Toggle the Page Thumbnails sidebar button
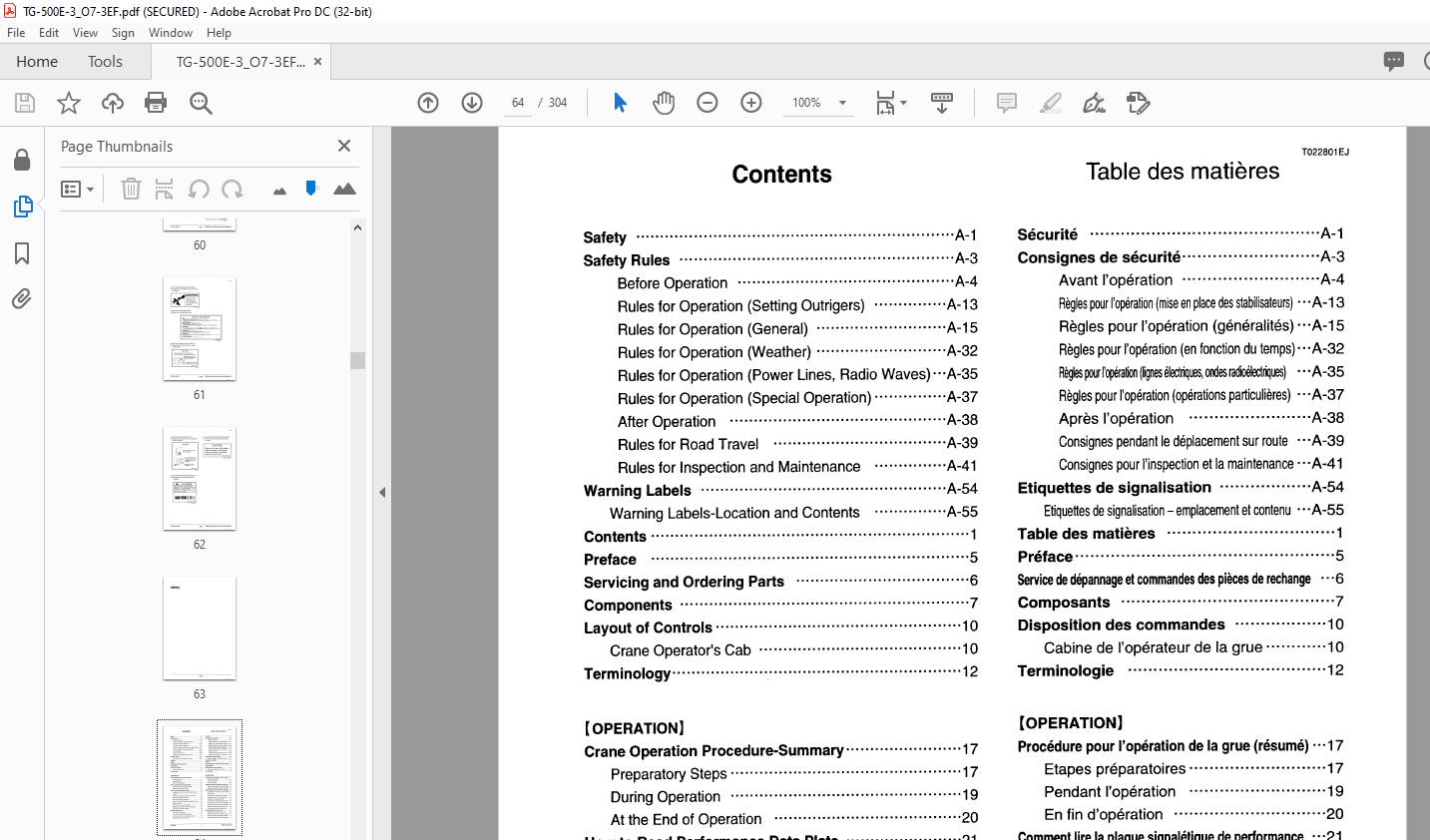This screenshot has height=840, width=1430. point(22,207)
